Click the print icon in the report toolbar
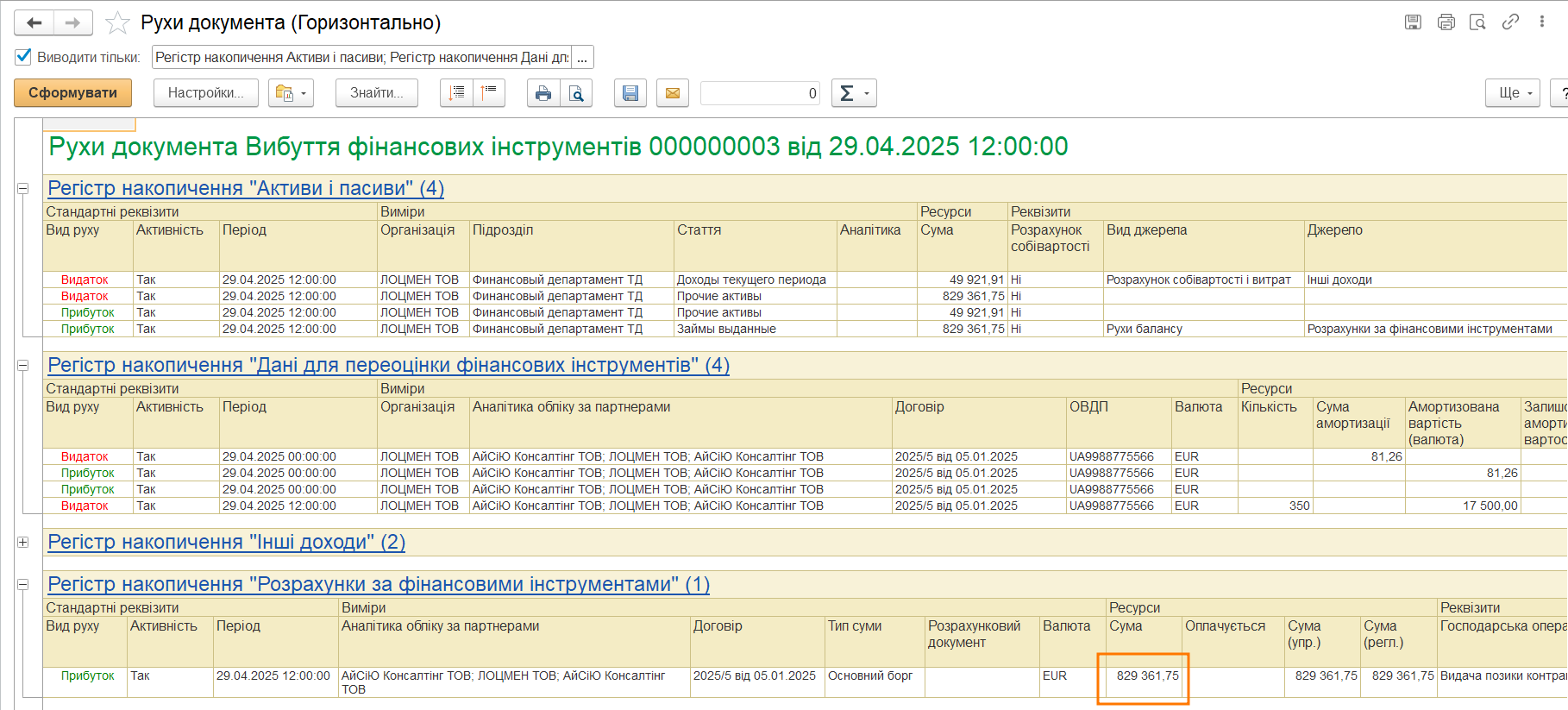This screenshot has height=710, width=1568. 543,93
